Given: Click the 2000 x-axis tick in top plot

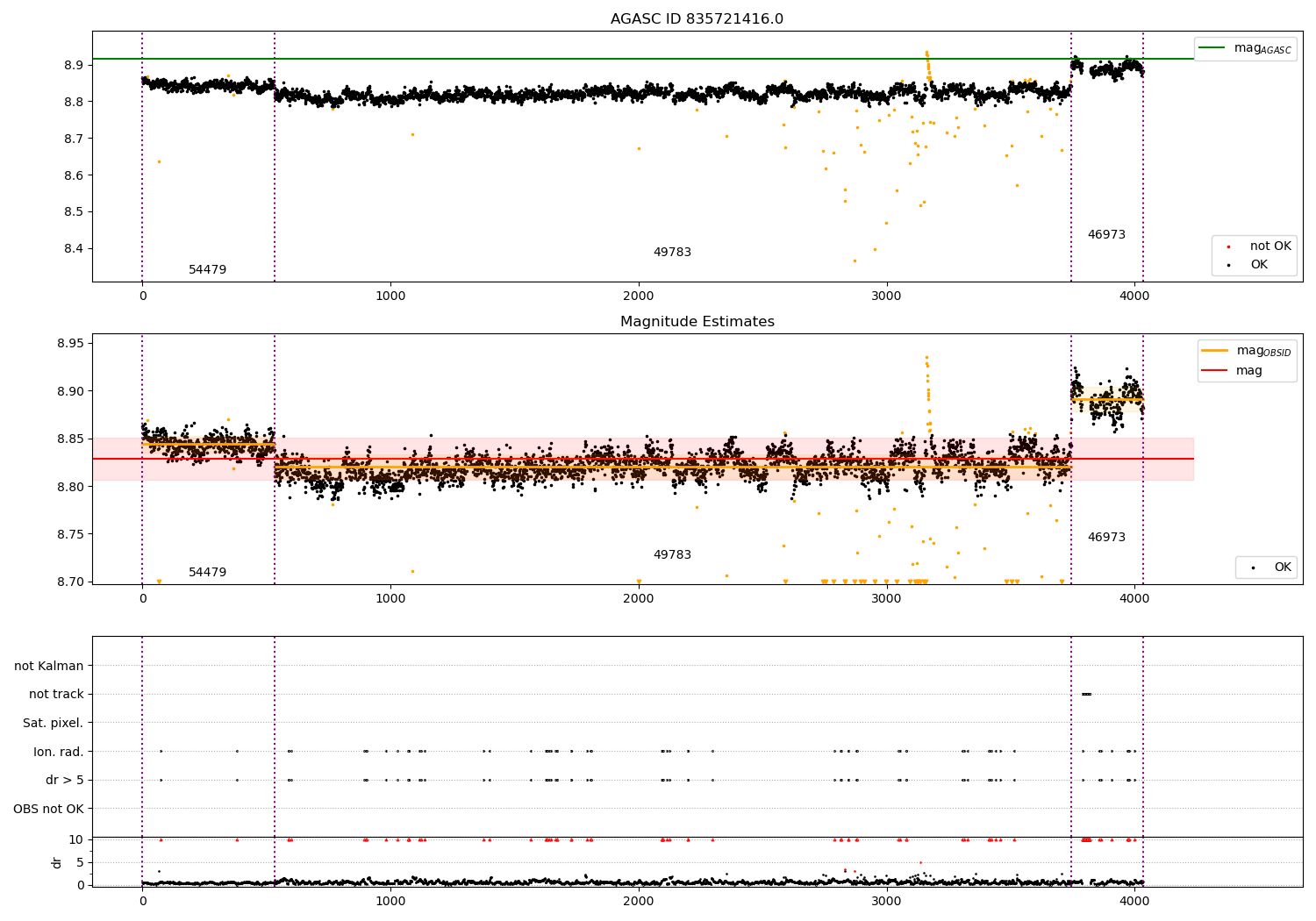Looking at the screenshot, I should 638,296.
